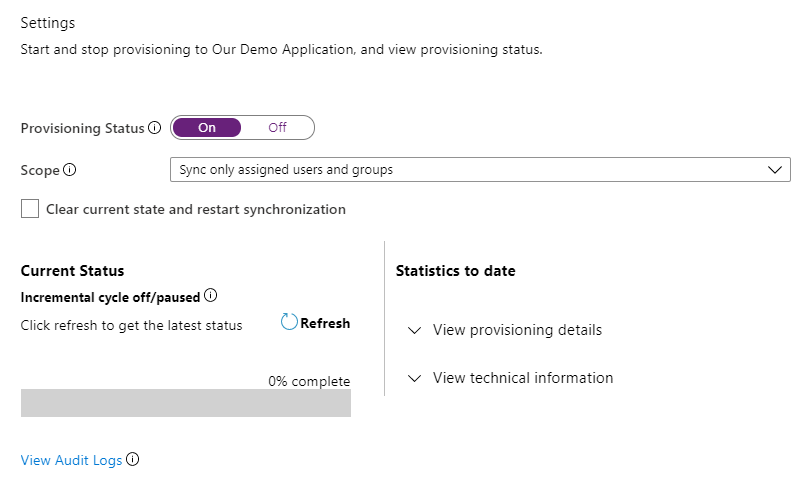Expand the View technical information label
The image size is (801, 490).
[x=522, y=378]
